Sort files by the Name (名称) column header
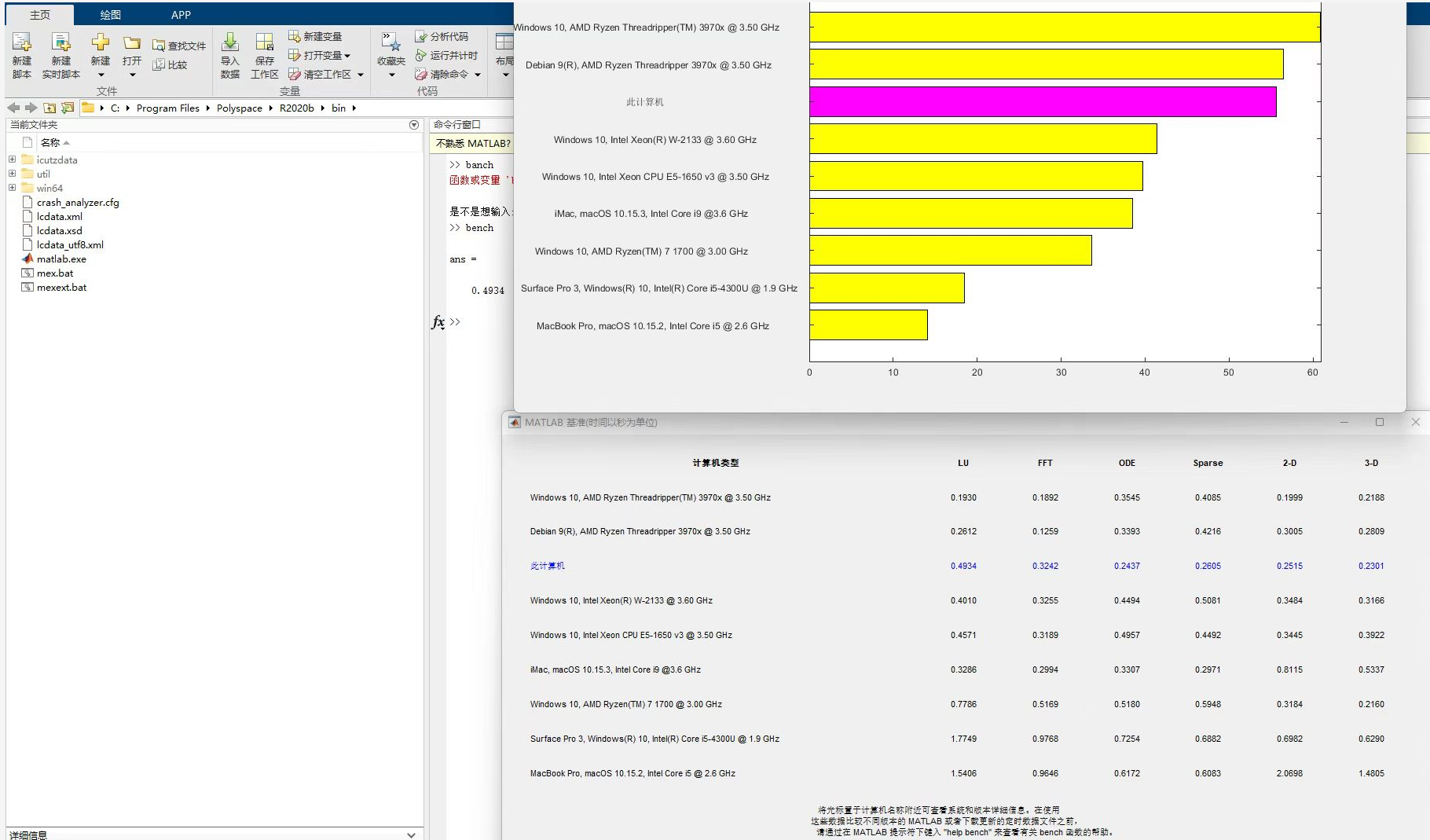Image resolution: width=1430 pixels, height=840 pixels. coord(50,143)
